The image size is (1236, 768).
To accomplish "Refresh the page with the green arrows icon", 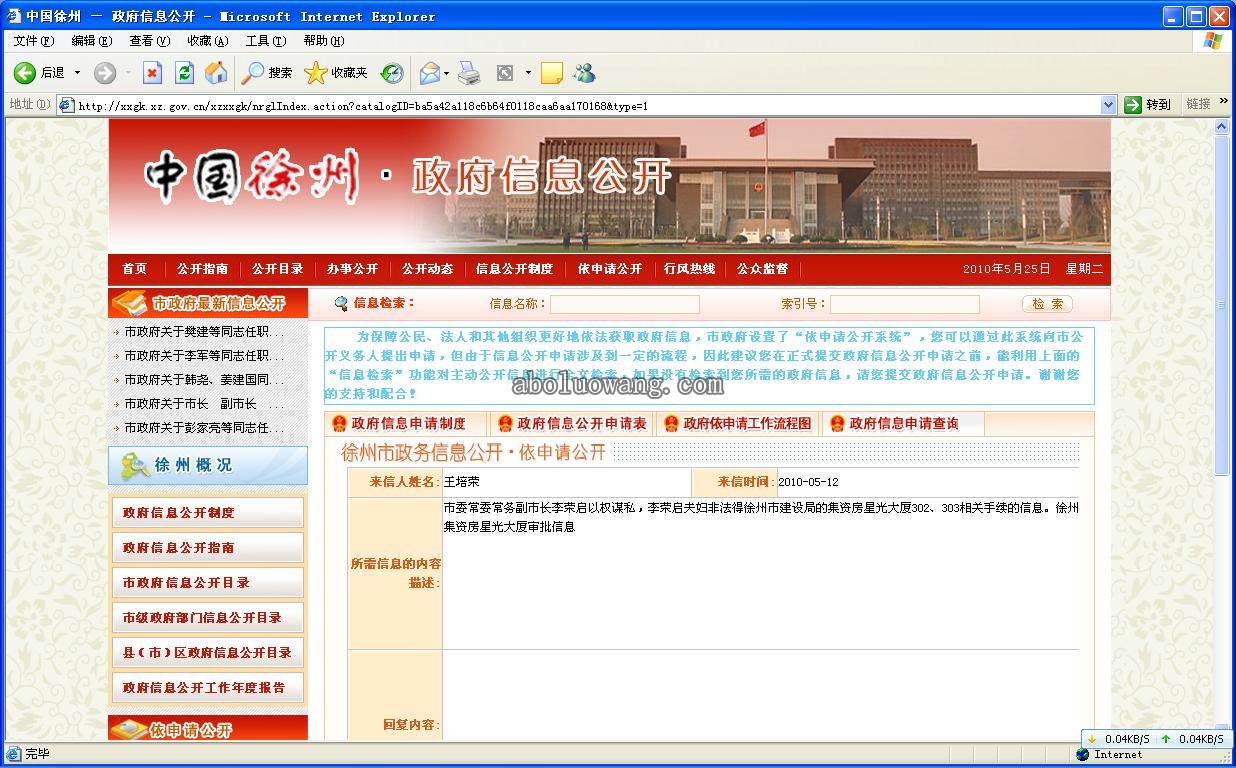I will click(184, 73).
